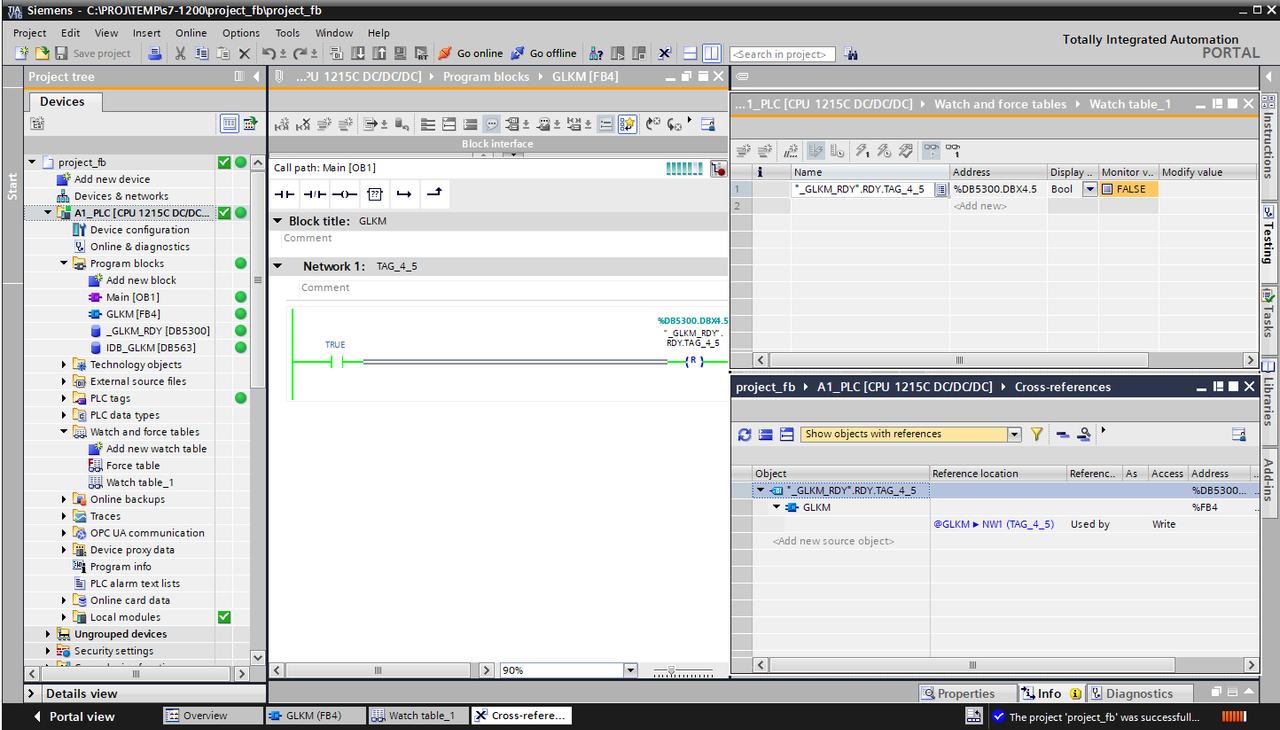
Task: Insert a normally closed contact
Action: coord(315,194)
